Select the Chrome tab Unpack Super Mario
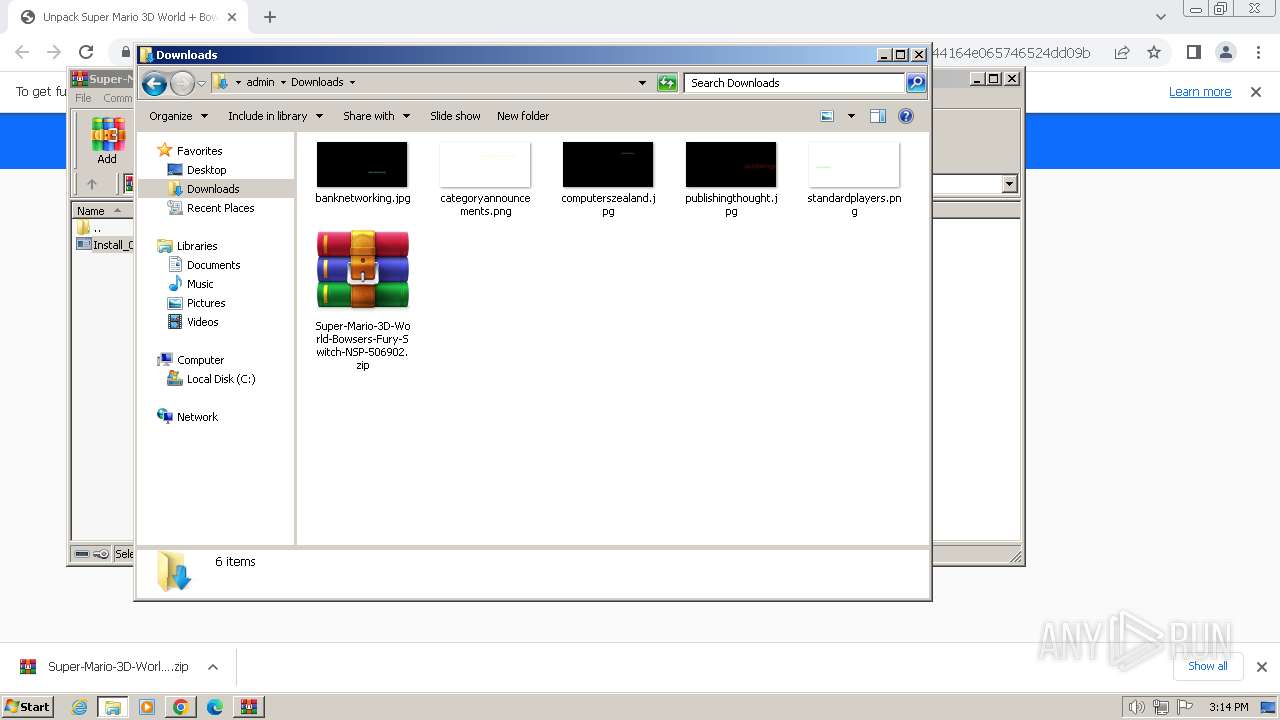Screen dimensions: 1280x720 (128, 17)
